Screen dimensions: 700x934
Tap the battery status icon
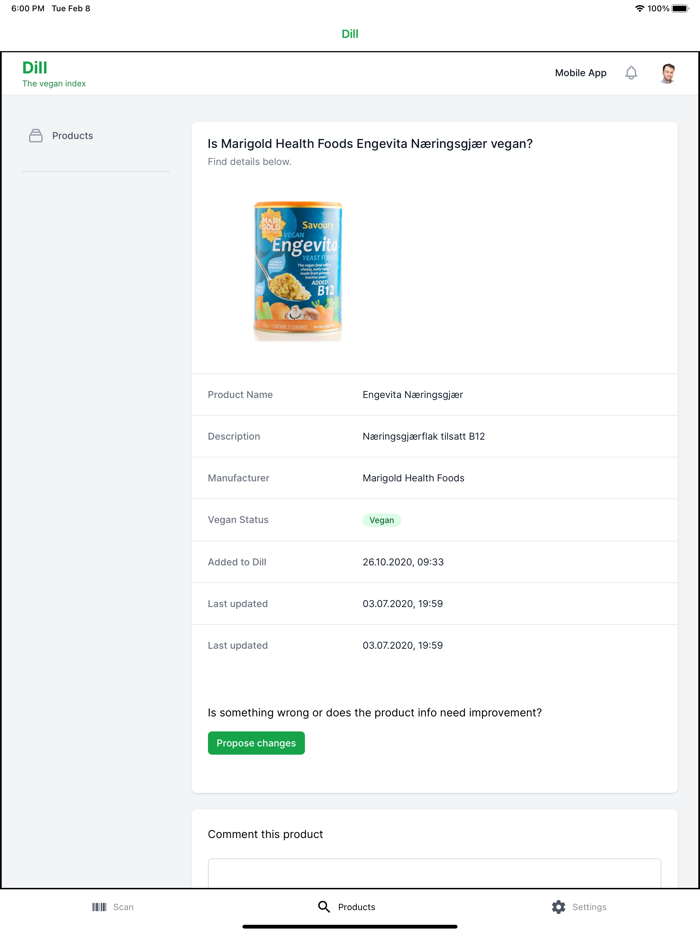click(x=680, y=8)
